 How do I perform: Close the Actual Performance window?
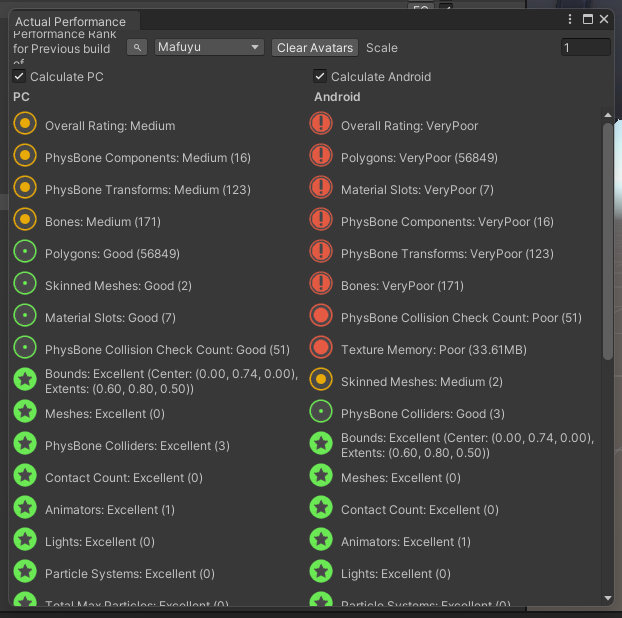(604, 19)
